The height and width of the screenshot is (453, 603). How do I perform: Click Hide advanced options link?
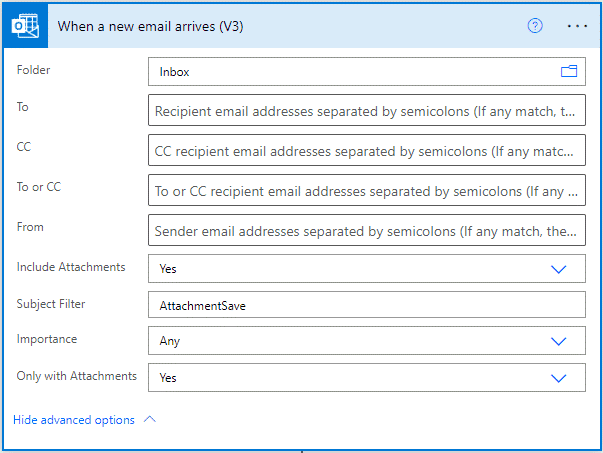[74, 420]
